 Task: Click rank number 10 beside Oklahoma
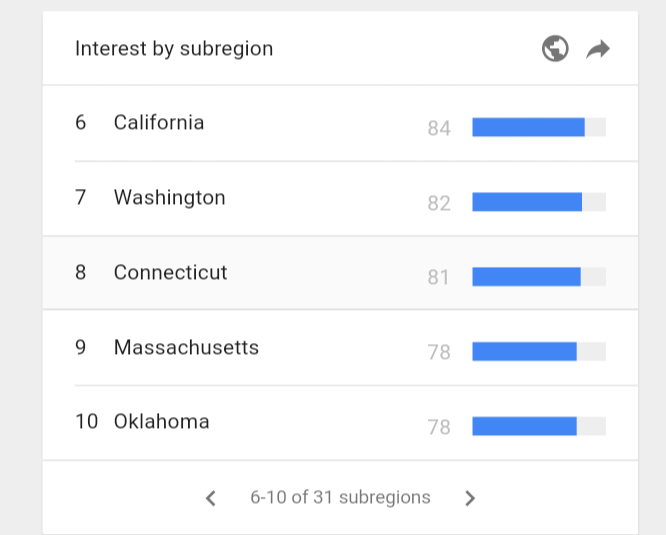[86, 422]
